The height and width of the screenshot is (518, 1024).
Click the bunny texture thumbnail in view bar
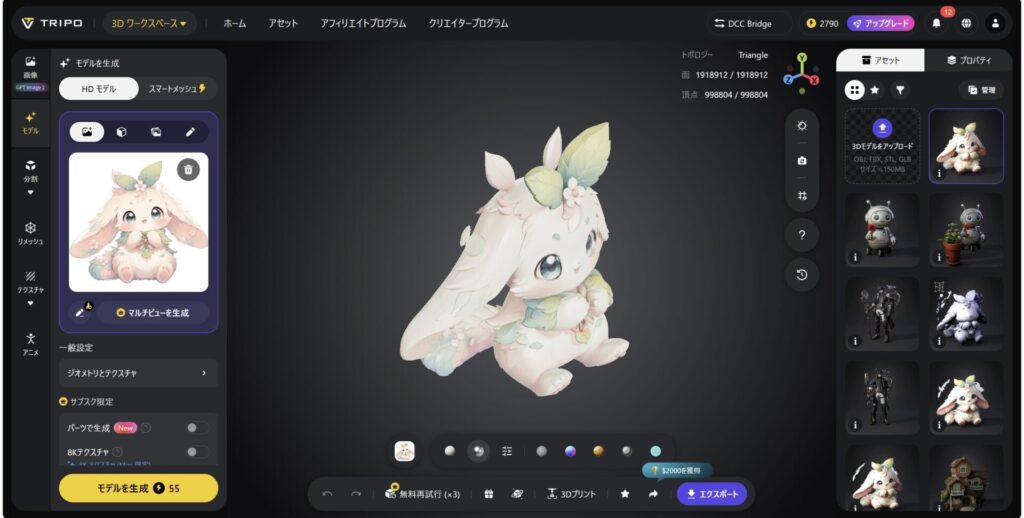point(405,451)
